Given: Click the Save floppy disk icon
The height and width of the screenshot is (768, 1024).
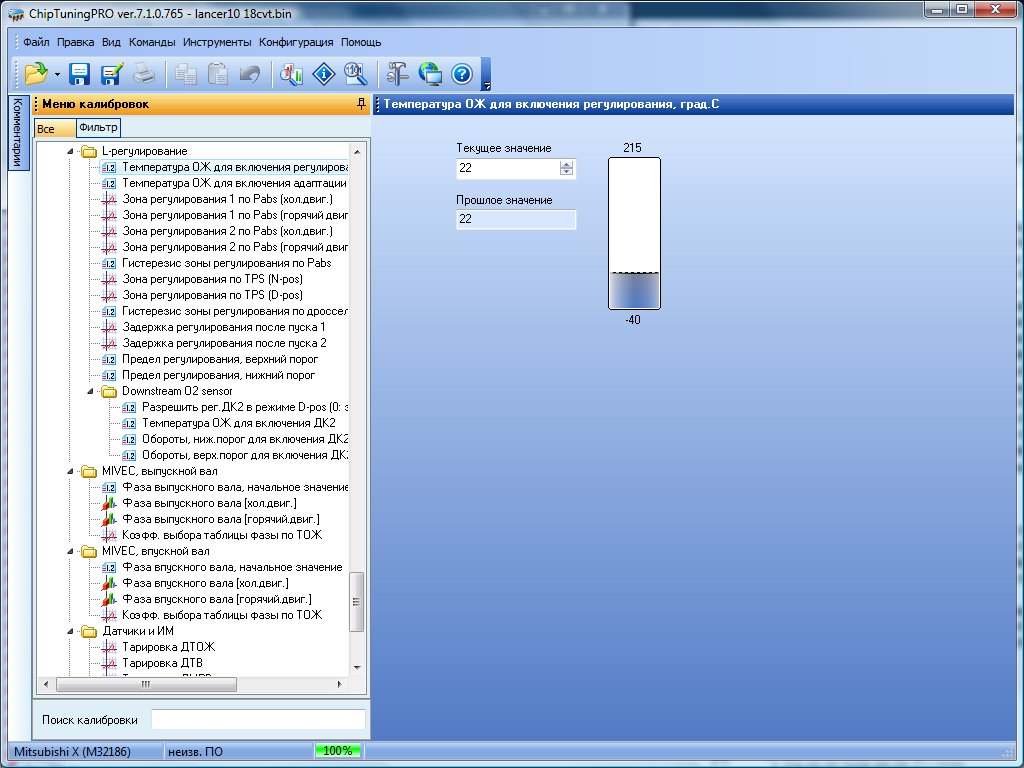Looking at the screenshot, I should [80, 73].
